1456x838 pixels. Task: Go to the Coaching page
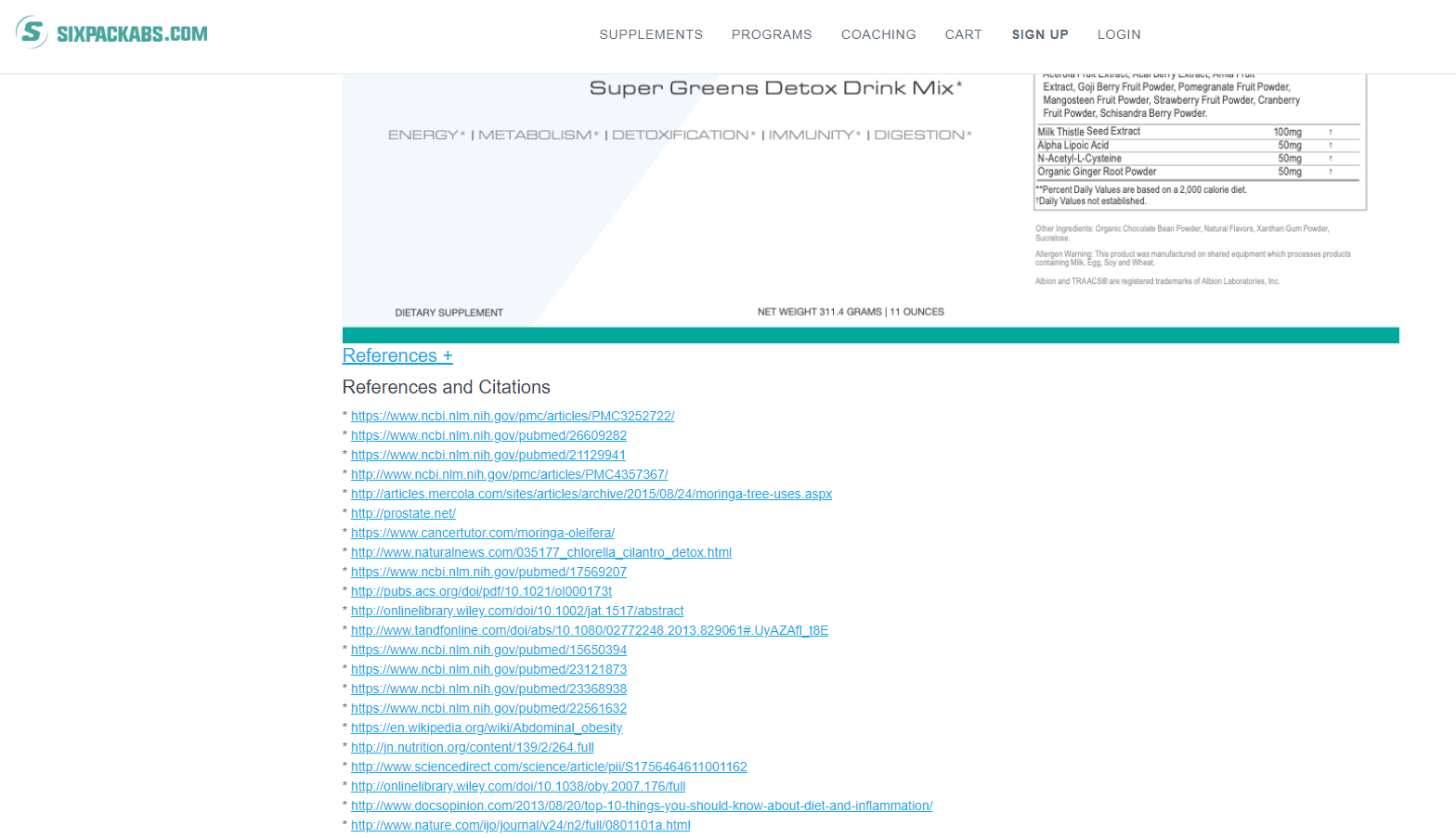(878, 34)
